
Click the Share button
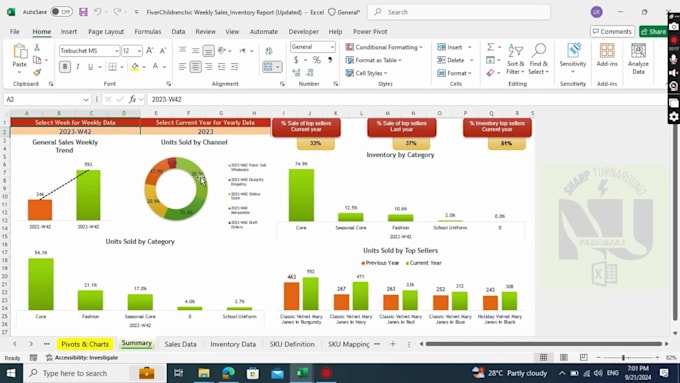tap(653, 31)
